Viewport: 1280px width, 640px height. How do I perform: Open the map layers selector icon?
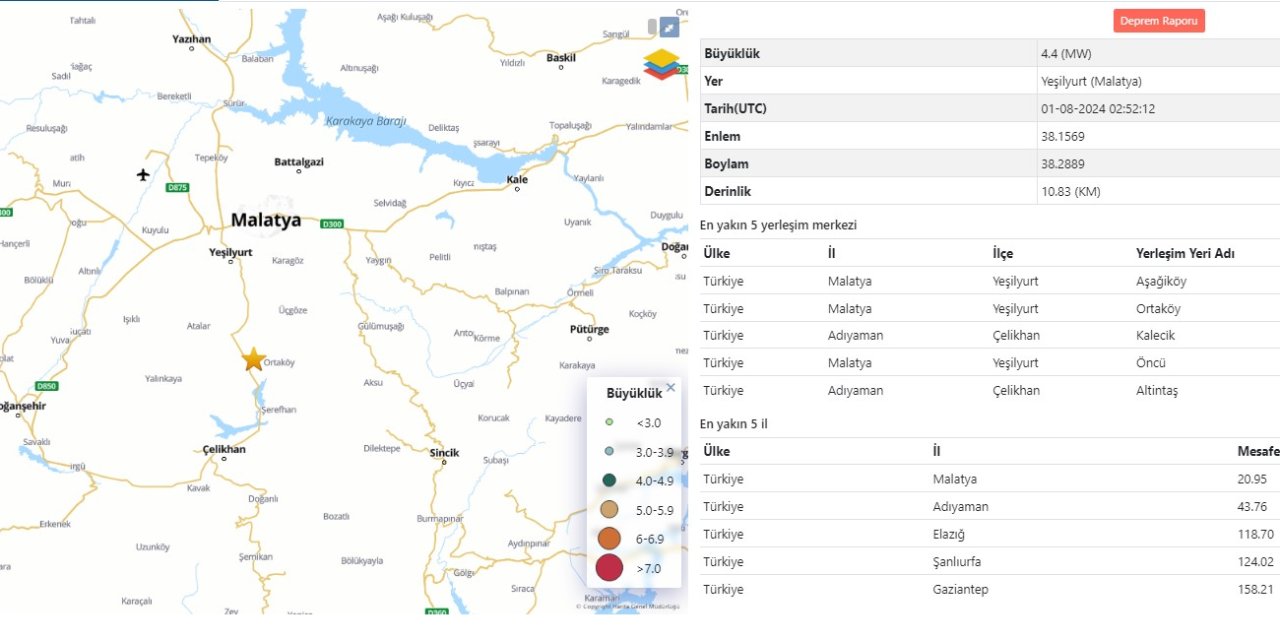(x=659, y=66)
